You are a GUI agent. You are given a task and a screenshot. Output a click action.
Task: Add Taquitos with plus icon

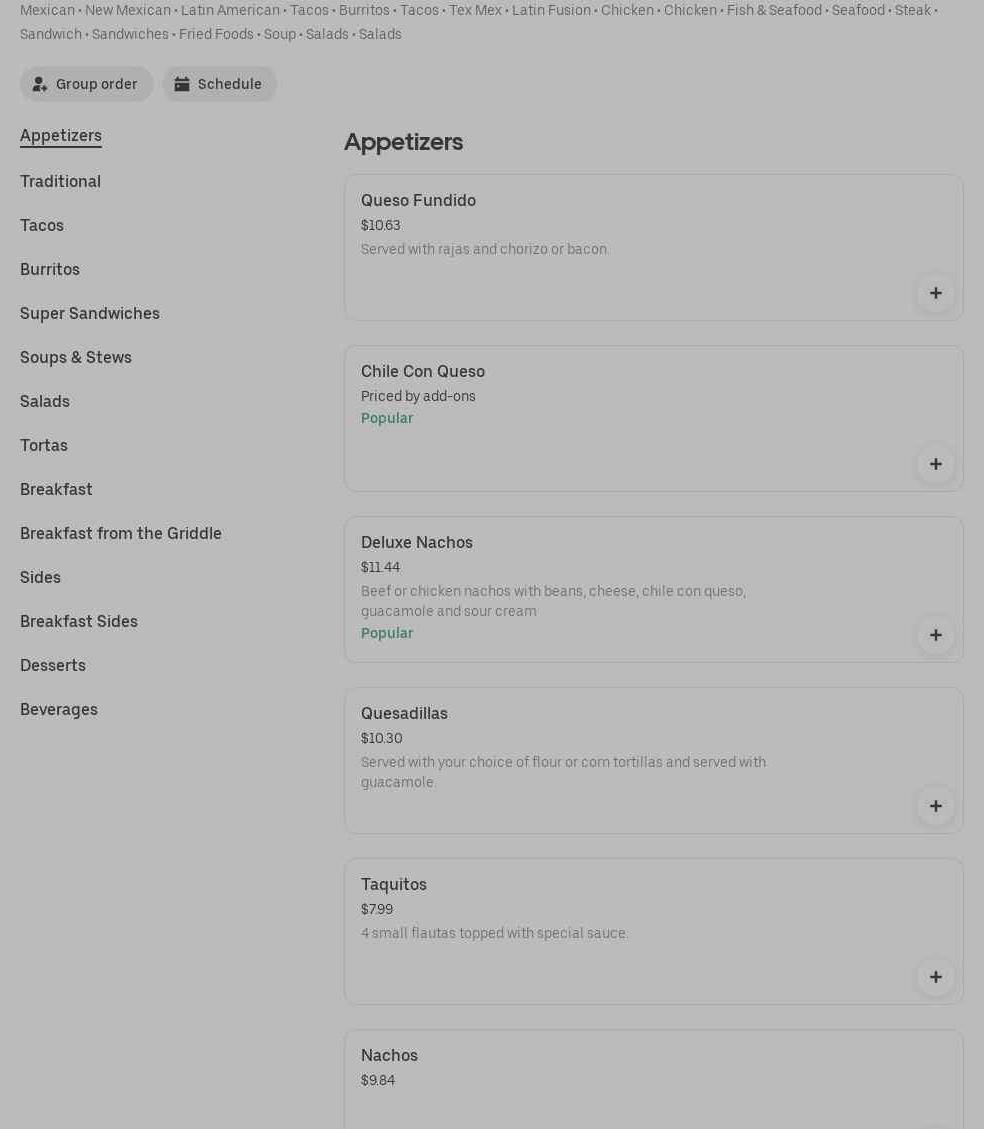click(935, 977)
